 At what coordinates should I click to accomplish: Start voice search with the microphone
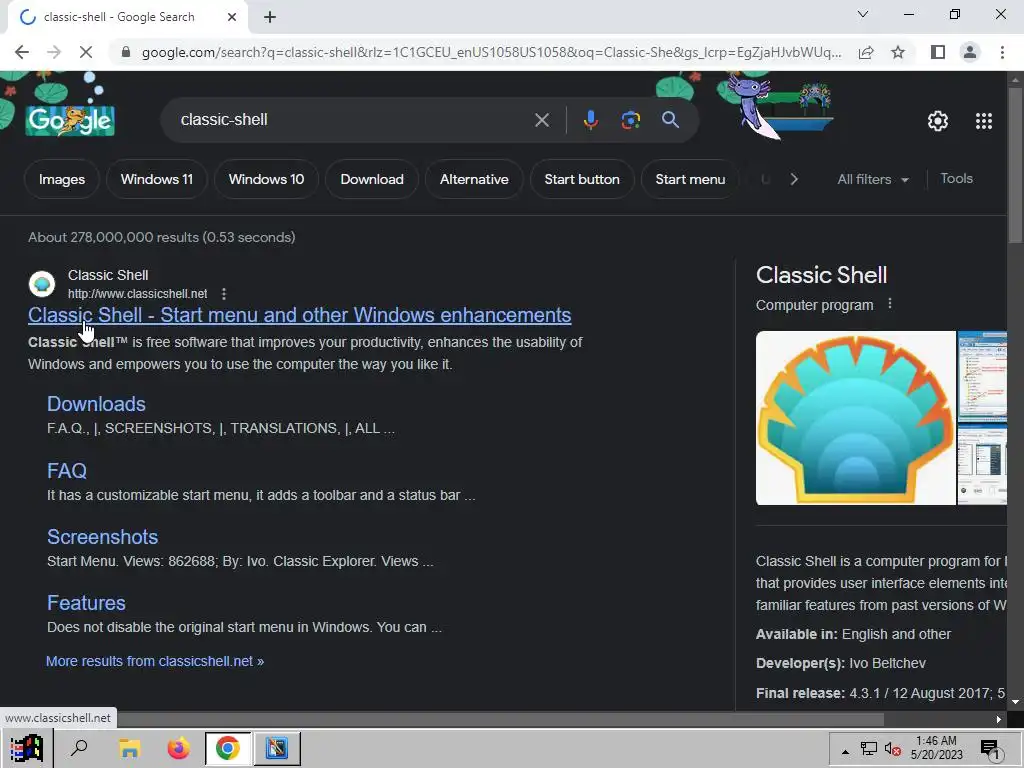[x=590, y=120]
